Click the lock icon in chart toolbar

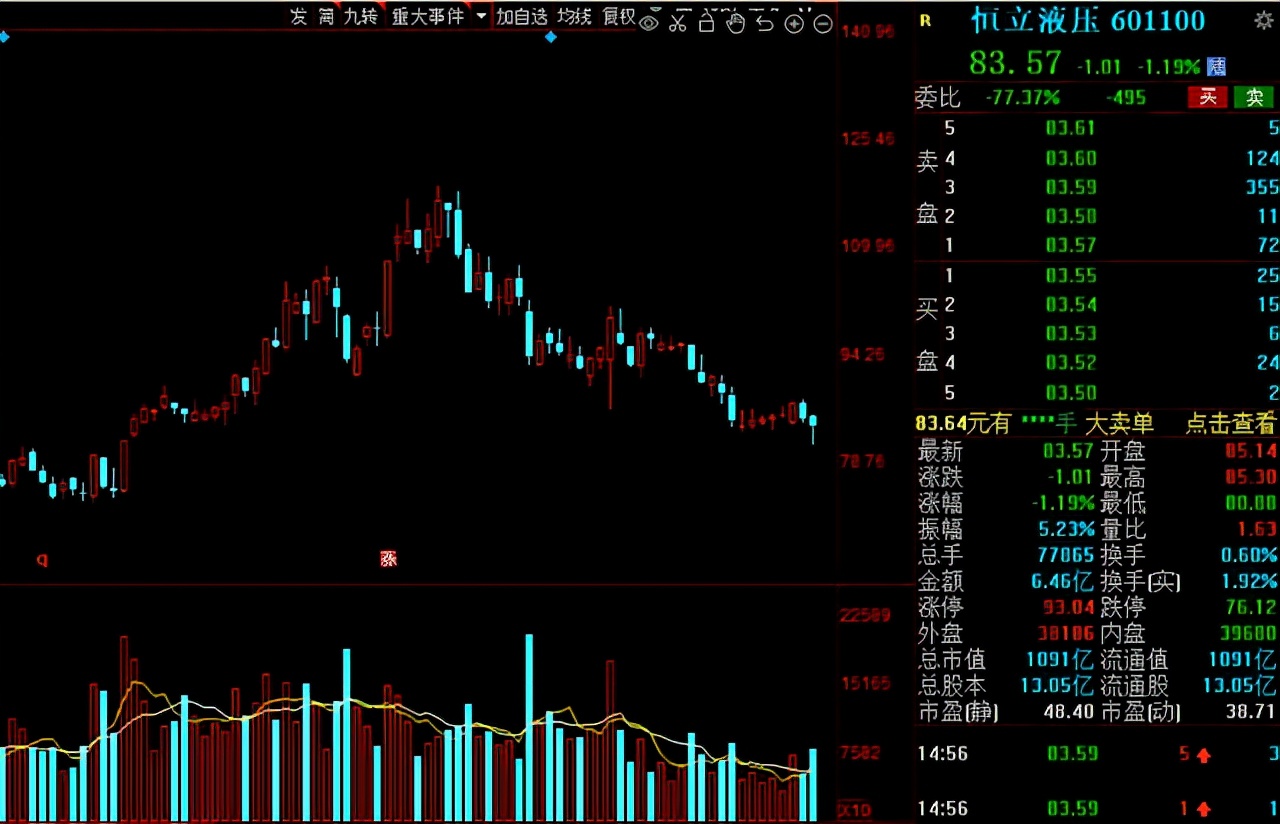coord(706,21)
